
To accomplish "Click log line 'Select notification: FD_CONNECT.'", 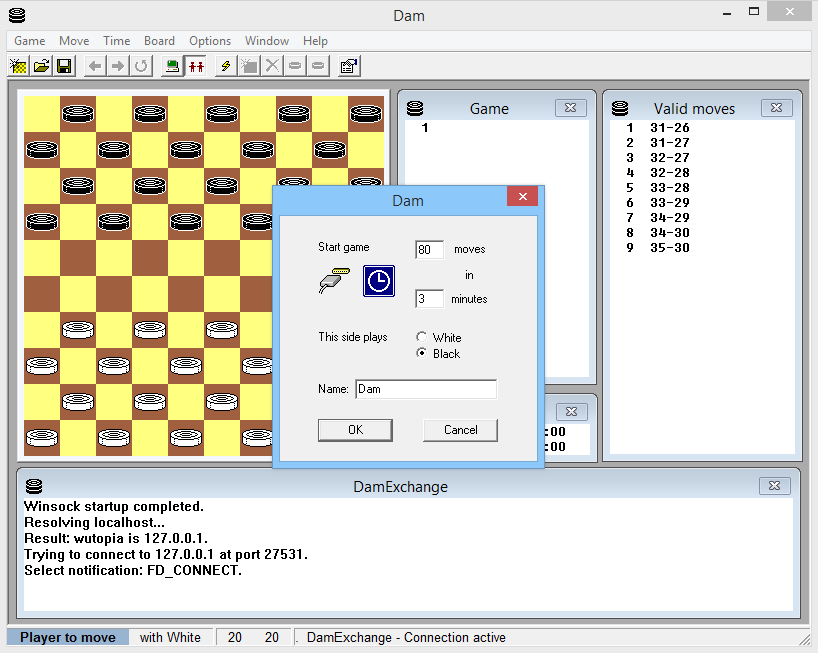I will click(x=133, y=570).
